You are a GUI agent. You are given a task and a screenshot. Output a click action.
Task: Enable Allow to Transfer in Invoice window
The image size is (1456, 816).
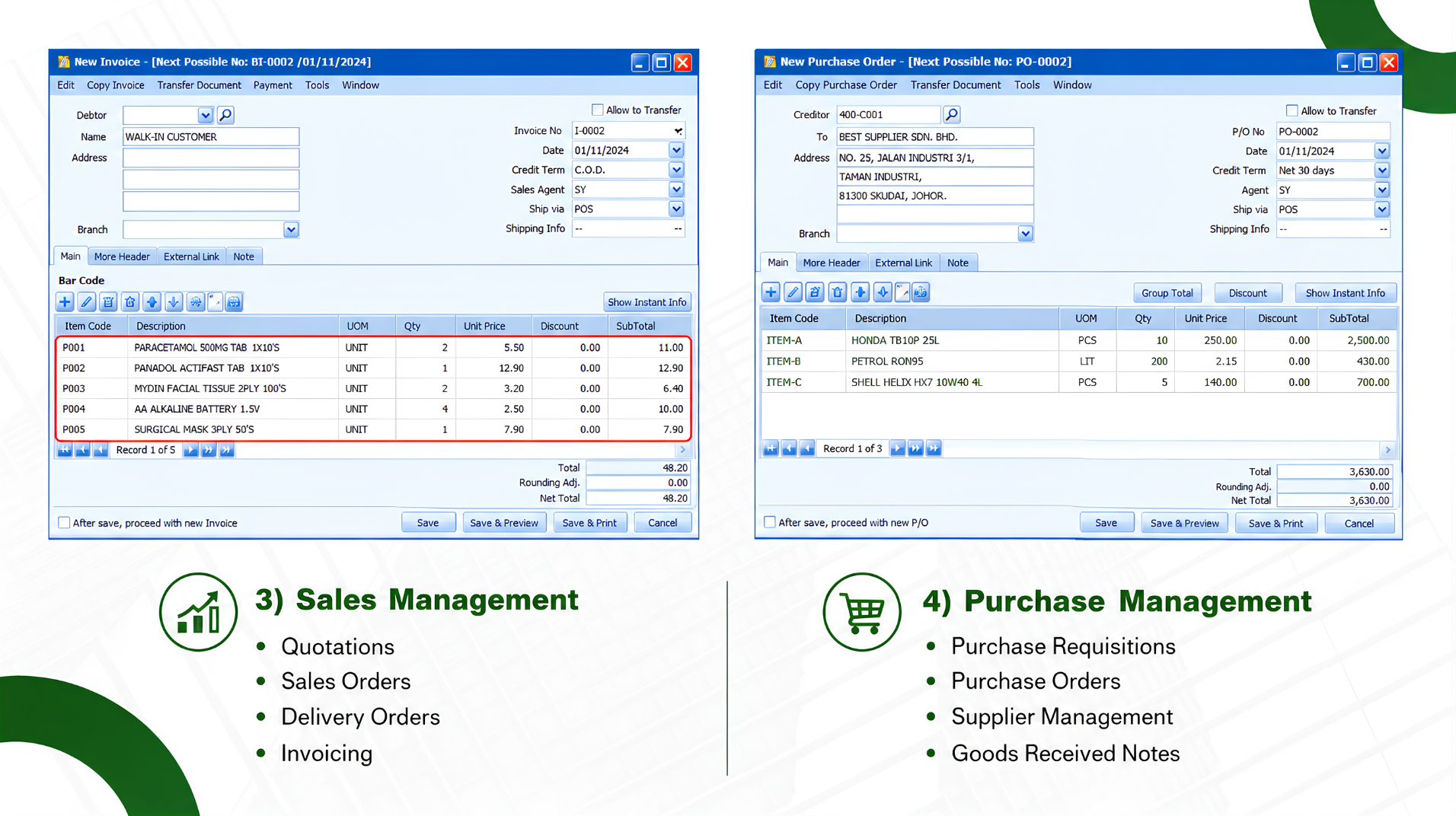pos(598,110)
